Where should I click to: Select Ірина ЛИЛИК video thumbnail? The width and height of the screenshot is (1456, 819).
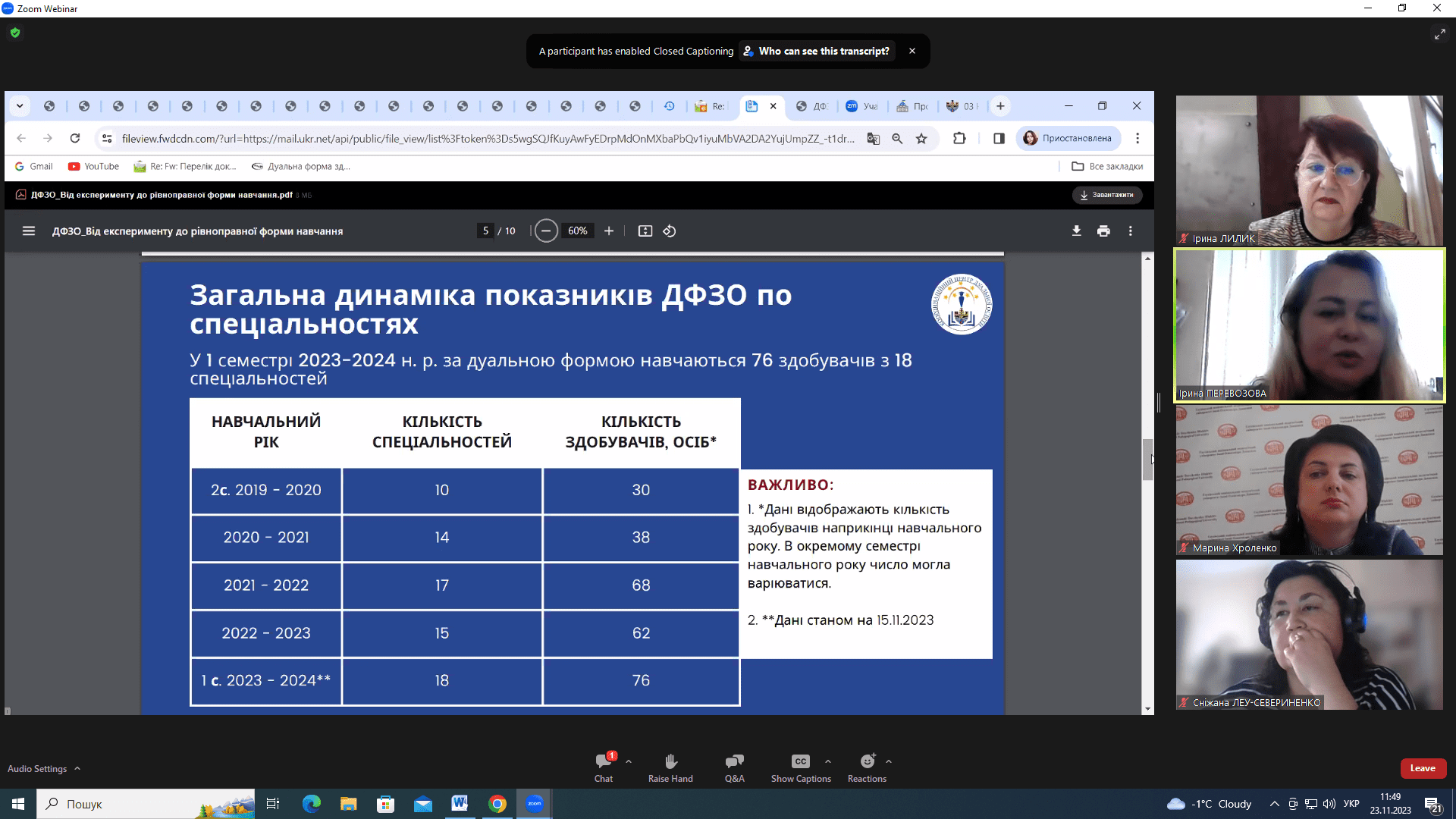click(1309, 170)
